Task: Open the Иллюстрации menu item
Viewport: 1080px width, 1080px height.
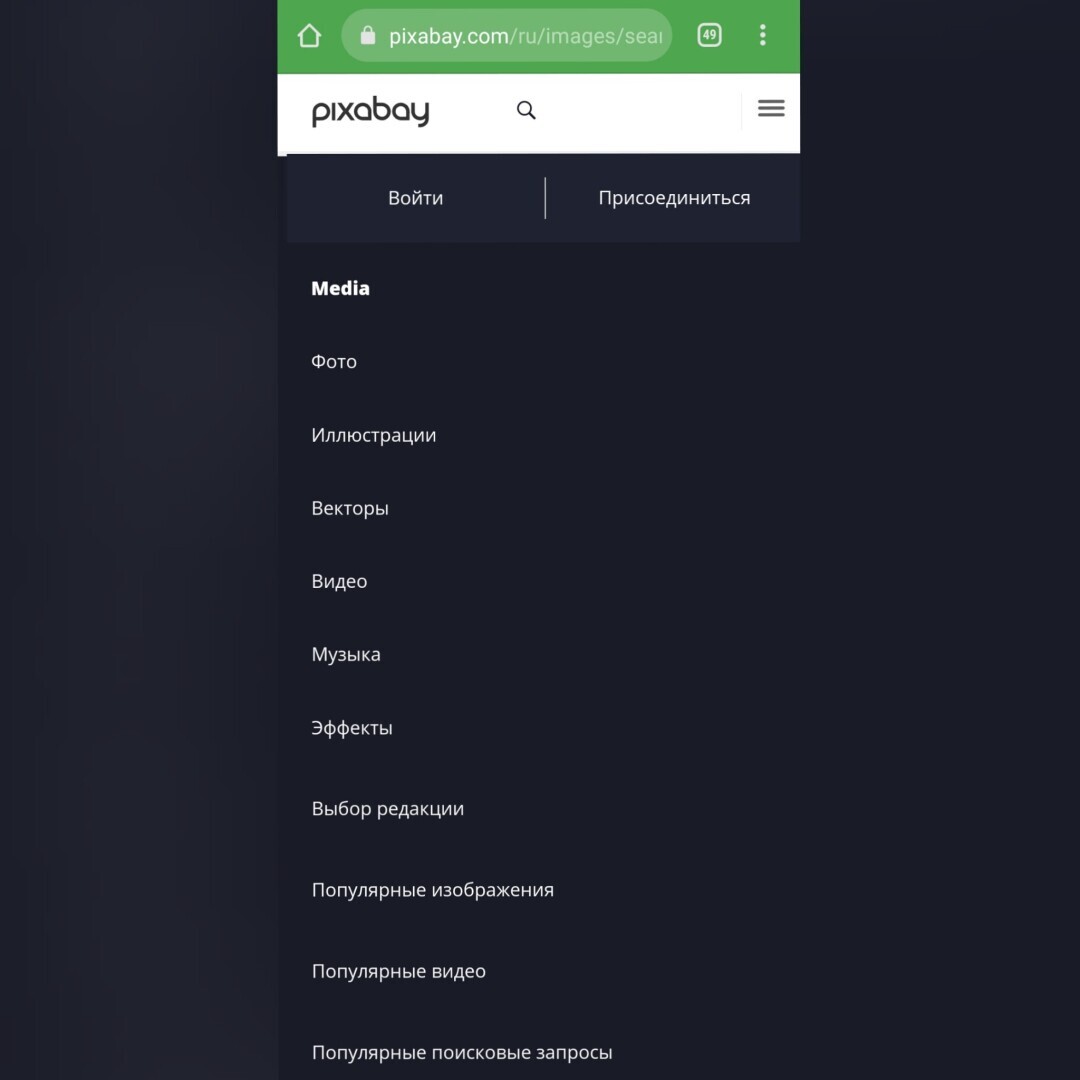Action: point(373,435)
